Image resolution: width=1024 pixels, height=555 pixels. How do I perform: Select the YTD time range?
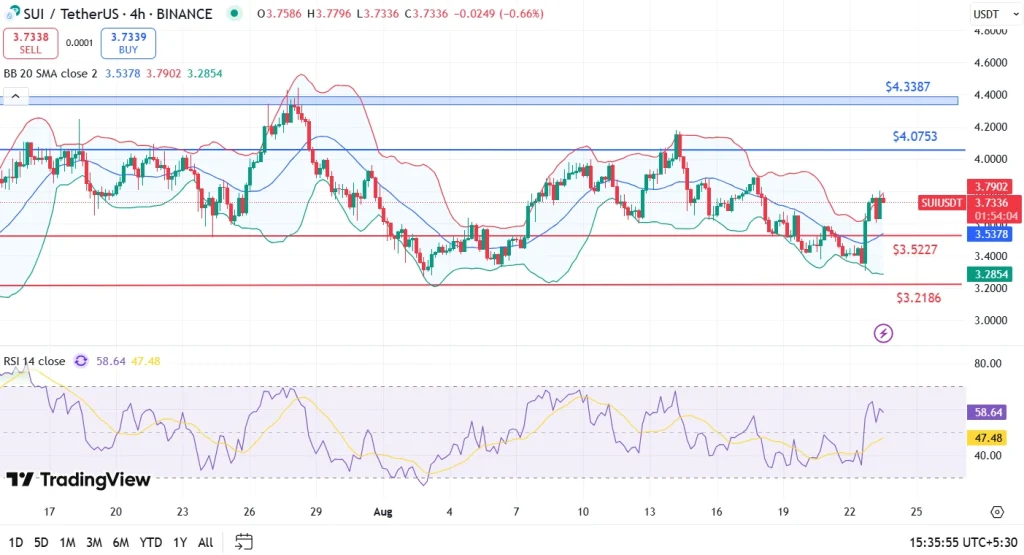pyautogui.click(x=151, y=542)
